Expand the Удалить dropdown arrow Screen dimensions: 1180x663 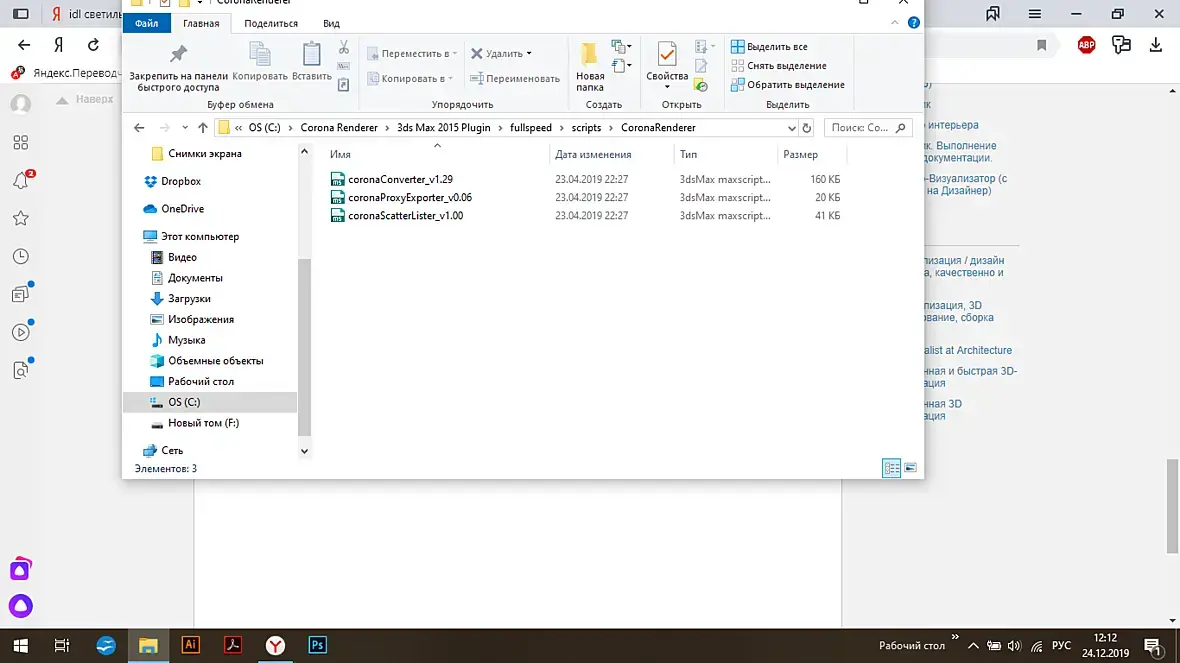[529, 53]
